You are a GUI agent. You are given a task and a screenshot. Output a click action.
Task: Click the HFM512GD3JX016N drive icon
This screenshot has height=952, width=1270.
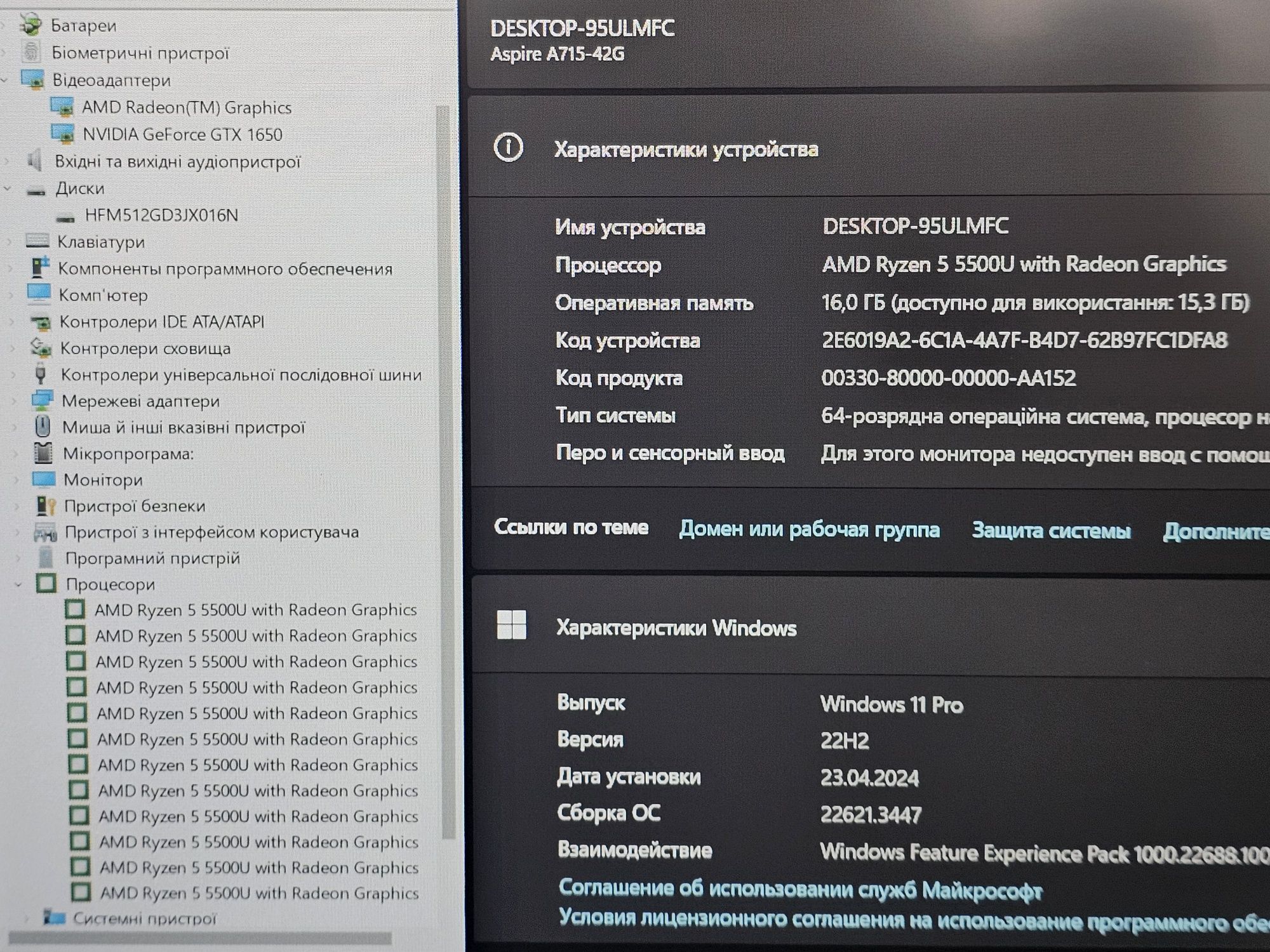66,217
